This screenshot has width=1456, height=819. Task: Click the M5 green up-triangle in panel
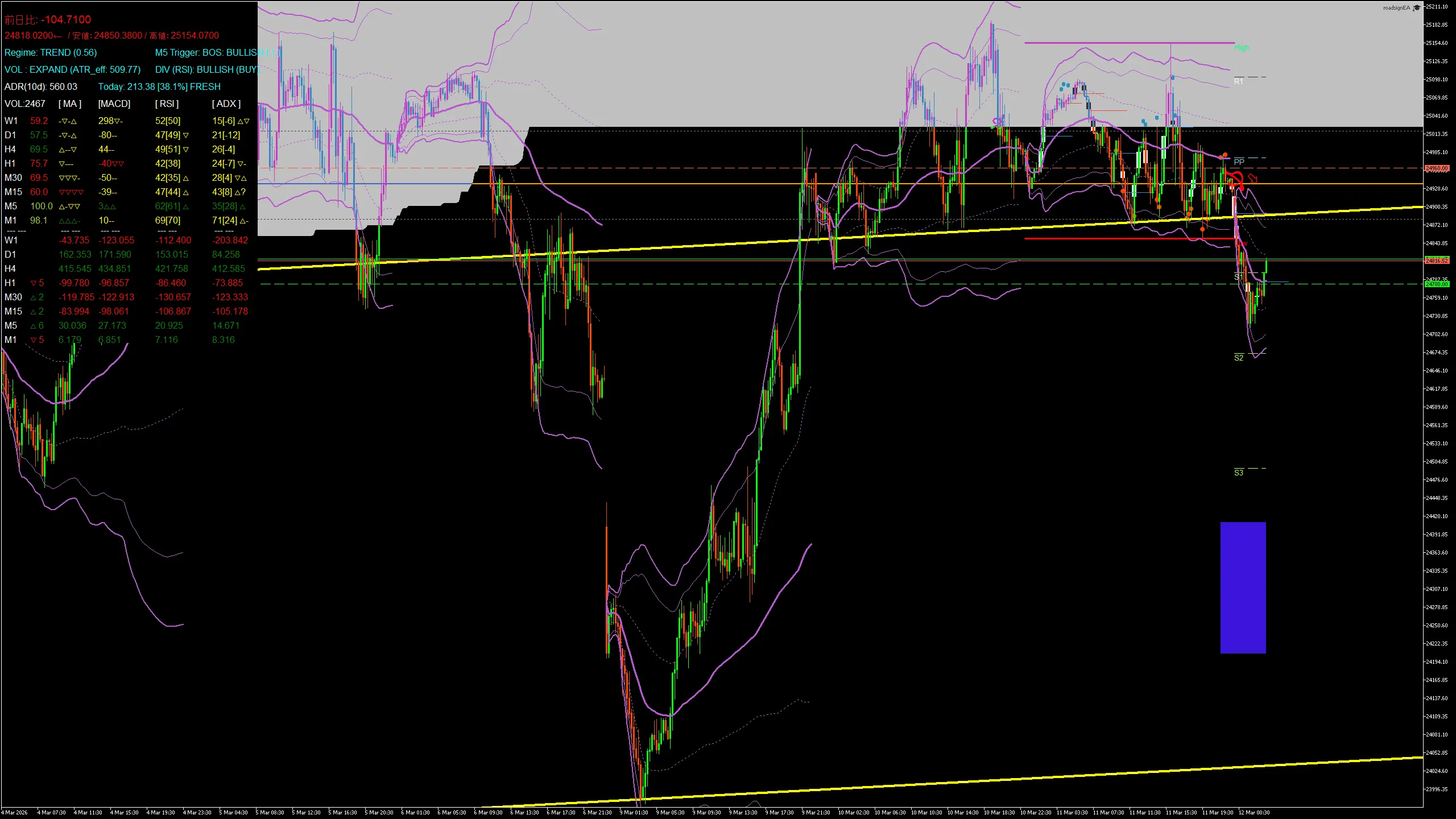[34, 326]
